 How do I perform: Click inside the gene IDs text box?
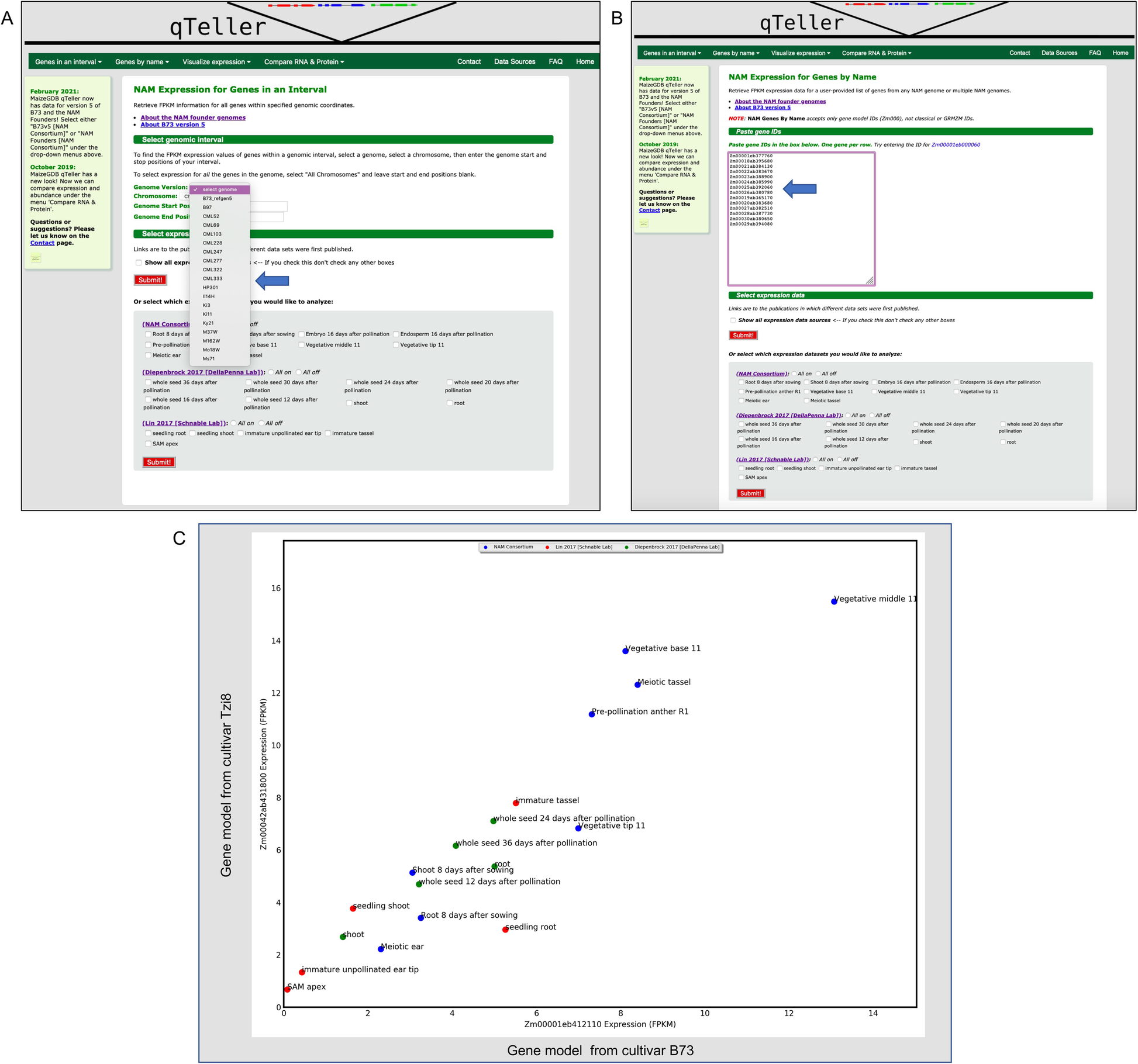[801, 219]
